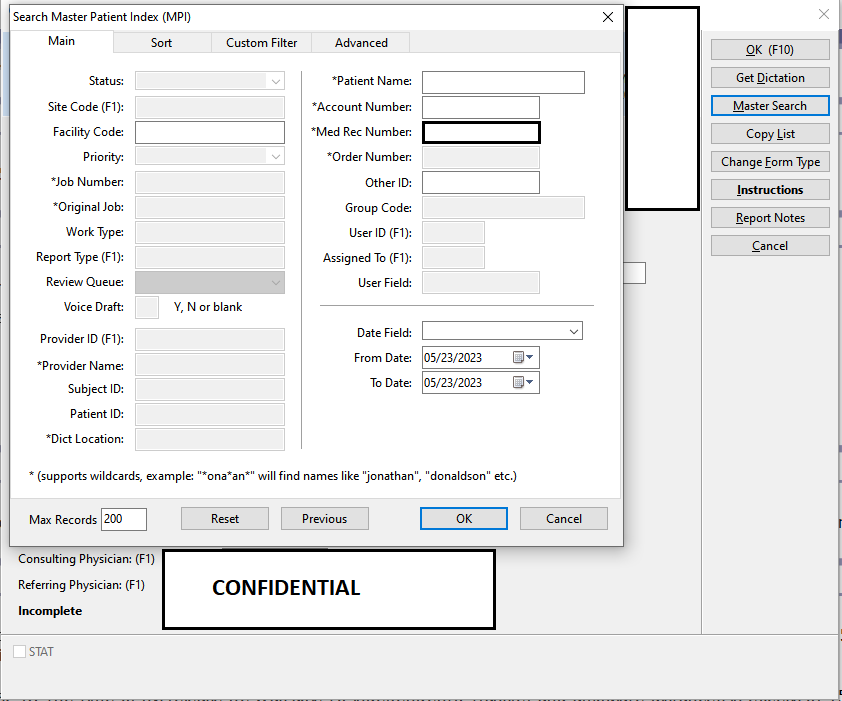This screenshot has height=701, width=842.
Task: Click the Subject ID field
Action: (209, 389)
